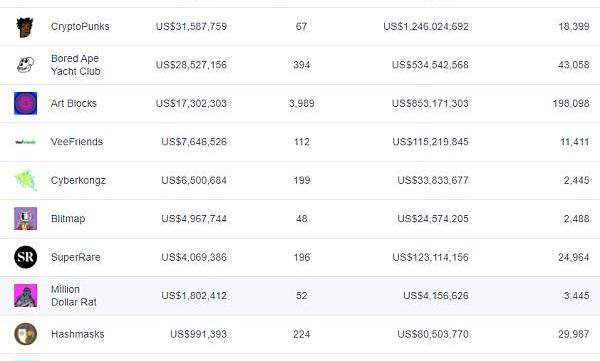Click the Blitmap collection name
The image size is (600, 361).
(68, 219)
